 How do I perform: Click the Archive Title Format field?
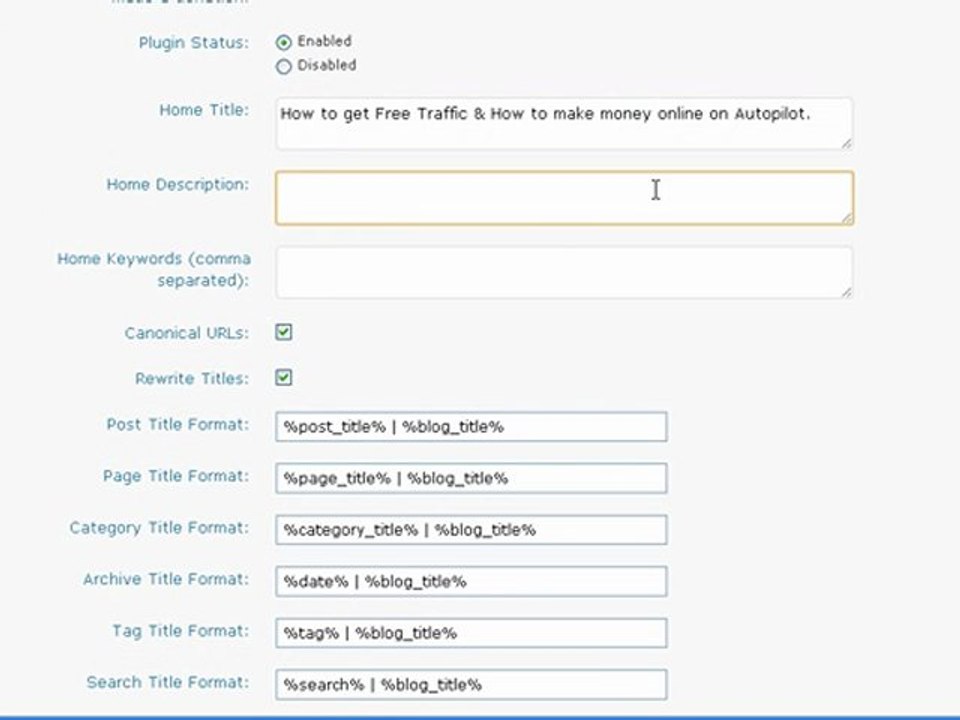(x=471, y=582)
